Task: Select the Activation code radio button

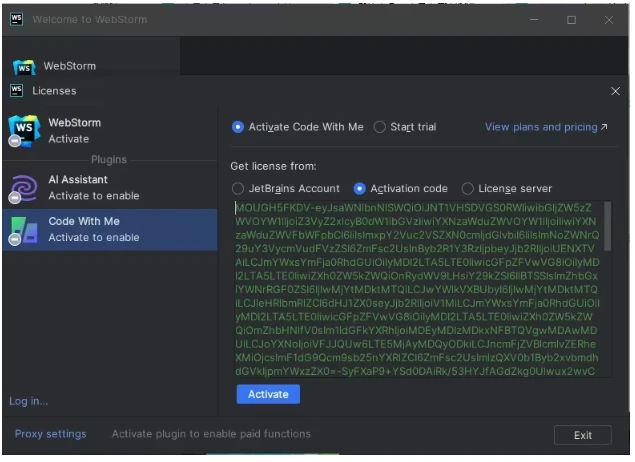Action: point(359,189)
